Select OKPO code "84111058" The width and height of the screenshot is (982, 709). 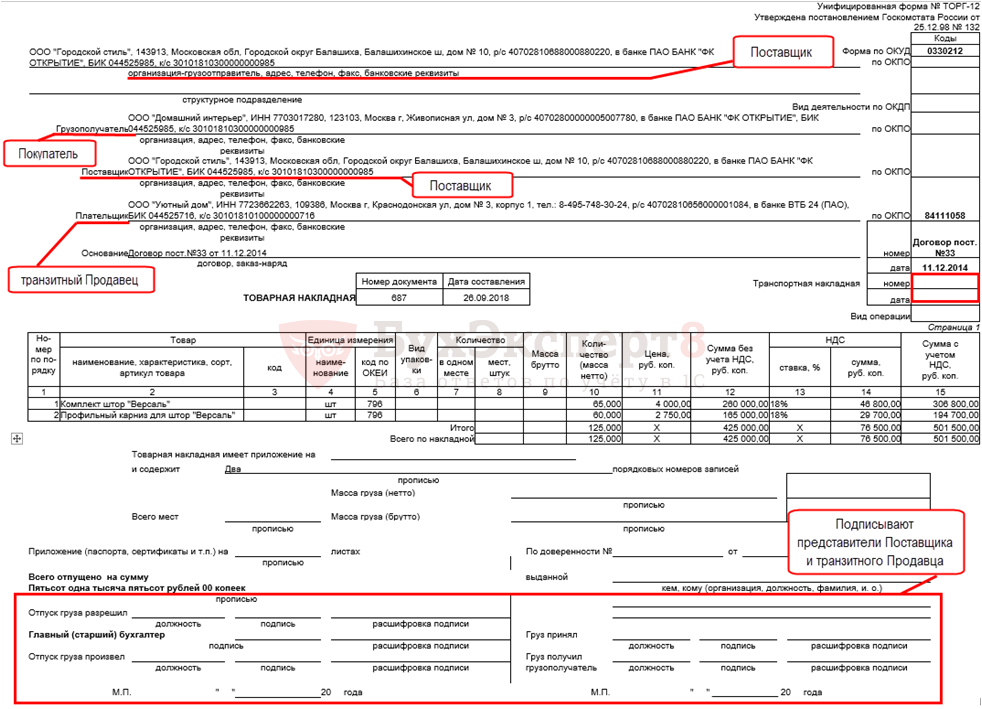pyautogui.click(x=944, y=215)
